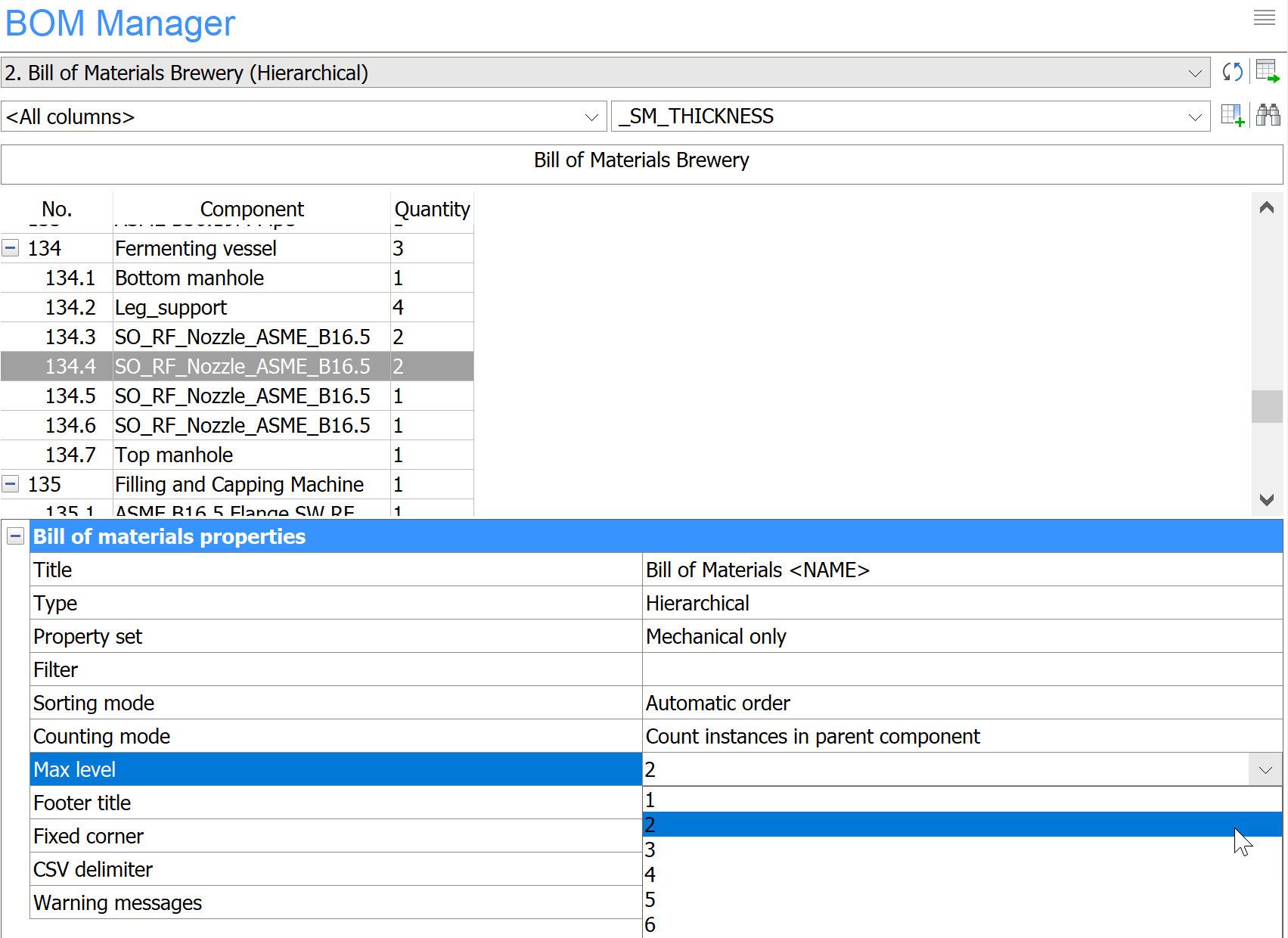Collapse Bill of materials properties section
The image size is (1288, 938).
[15, 536]
